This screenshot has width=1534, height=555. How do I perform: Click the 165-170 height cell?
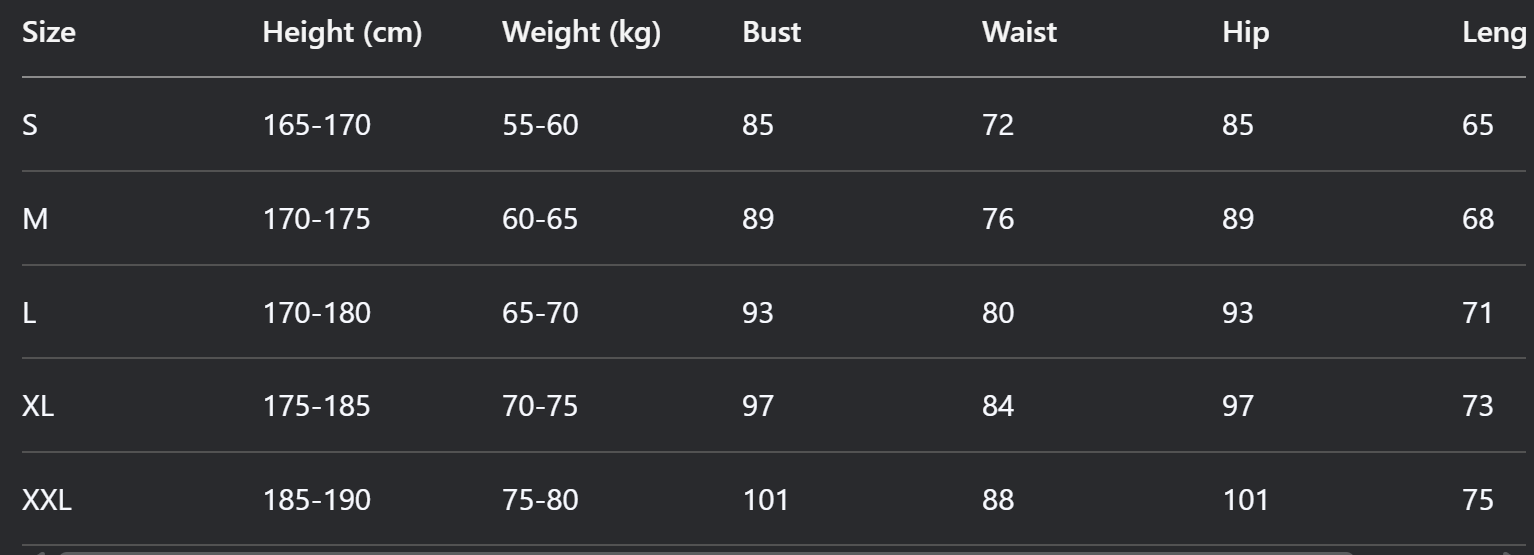pos(316,126)
